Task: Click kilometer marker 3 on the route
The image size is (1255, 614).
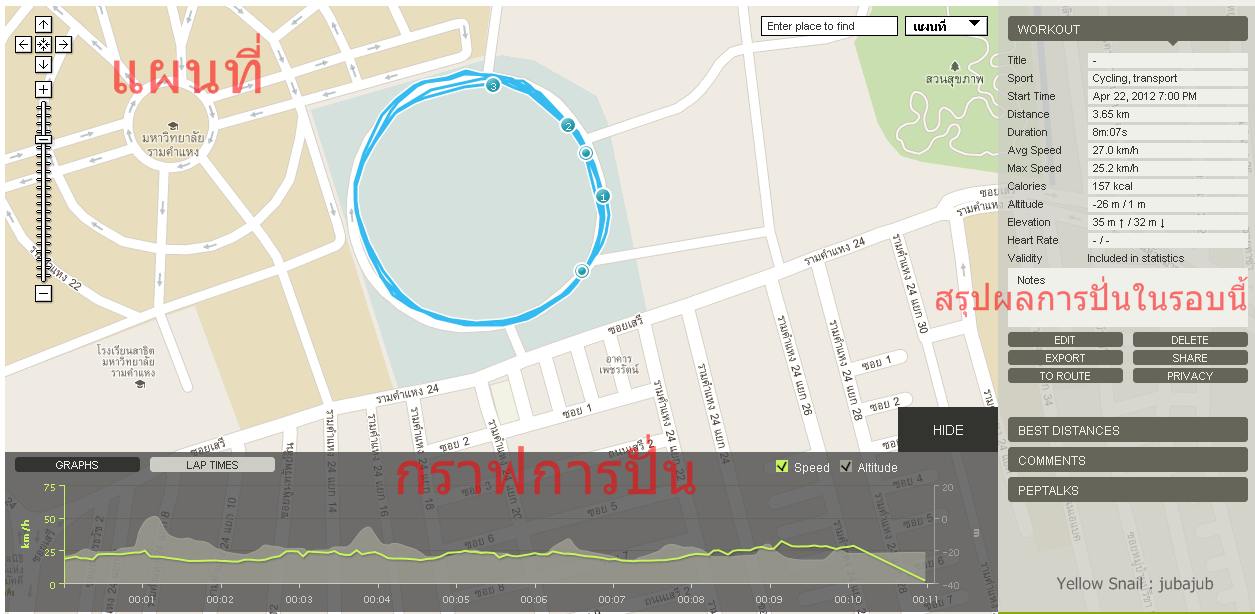Action: pos(492,86)
